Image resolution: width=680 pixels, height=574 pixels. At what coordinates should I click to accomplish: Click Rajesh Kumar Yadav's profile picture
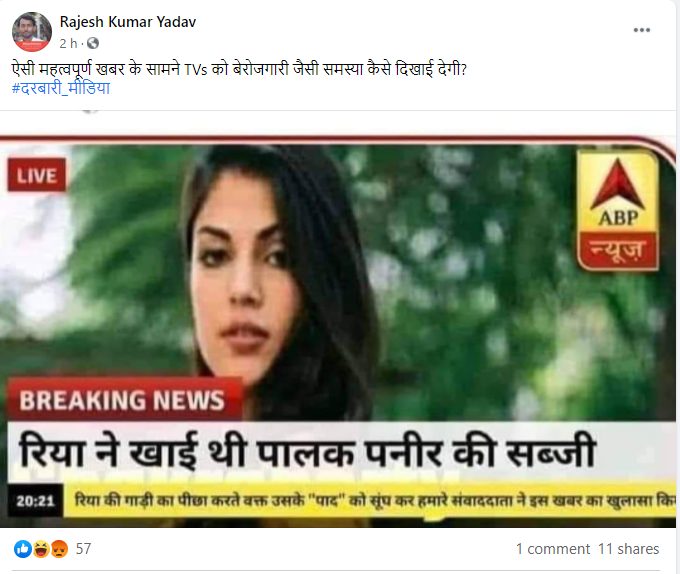(32, 32)
